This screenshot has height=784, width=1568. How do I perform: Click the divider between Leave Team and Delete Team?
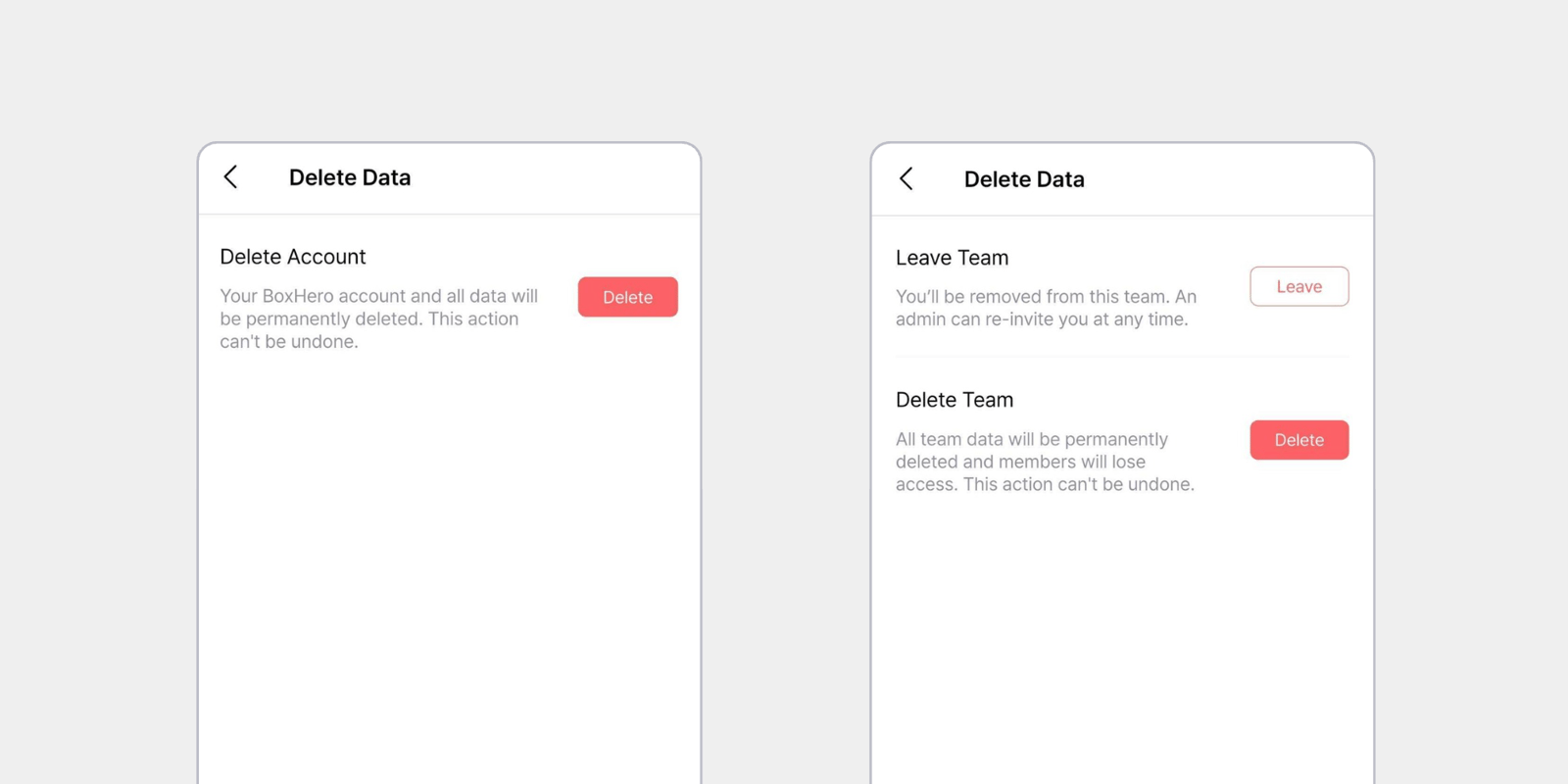click(1122, 357)
